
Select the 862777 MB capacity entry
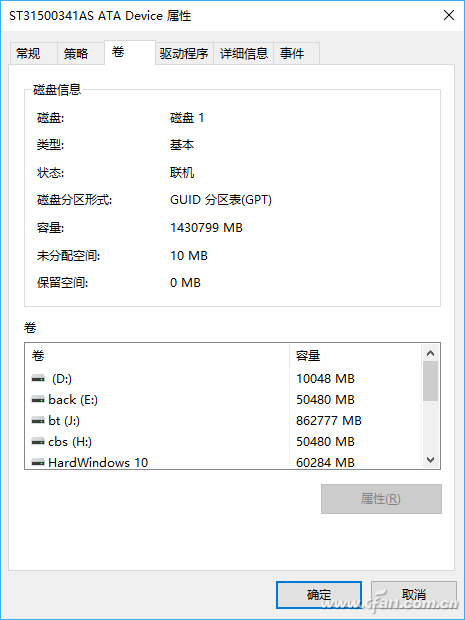(x=329, y=421)
